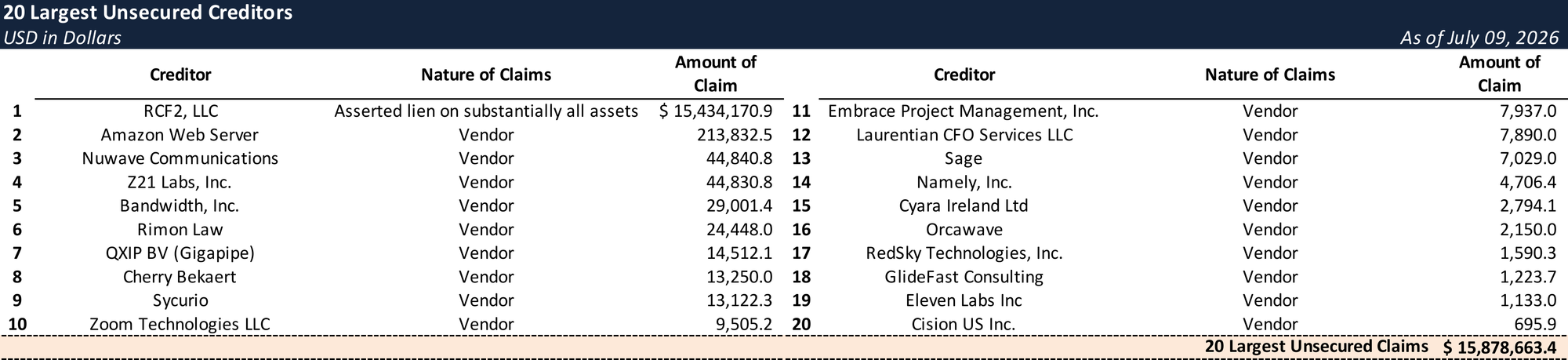
Task: Select the 'Bandwidth, Inc.' row name
Action: tap(180, 205)
